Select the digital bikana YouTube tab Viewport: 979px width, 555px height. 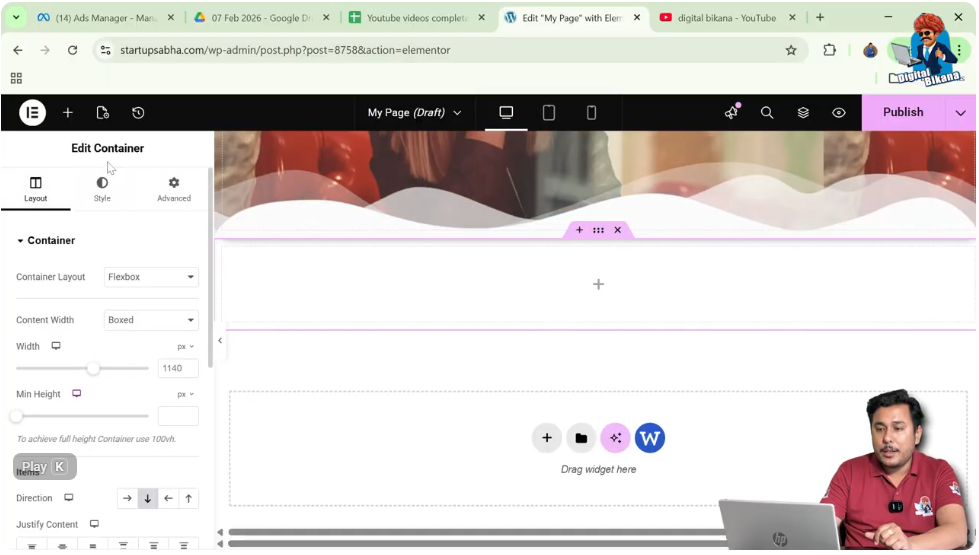click(727, 18)
